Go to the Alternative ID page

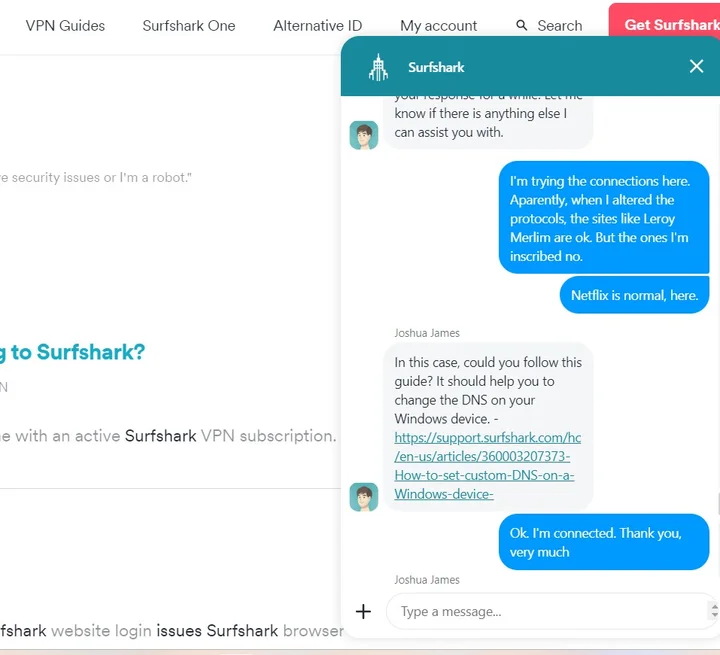pyautogui.click(x=317, y=25)
